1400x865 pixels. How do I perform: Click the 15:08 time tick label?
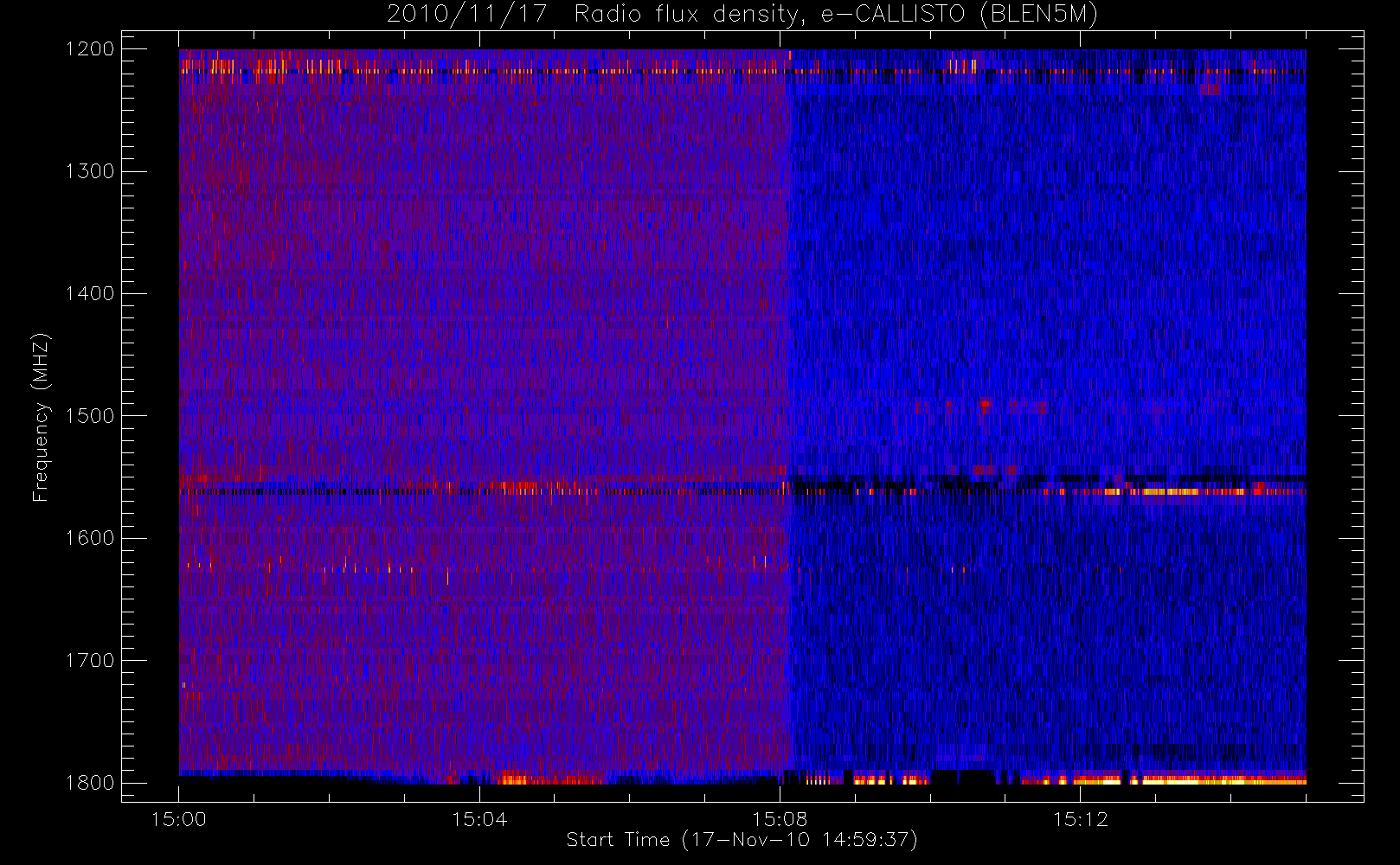[780, 819]
